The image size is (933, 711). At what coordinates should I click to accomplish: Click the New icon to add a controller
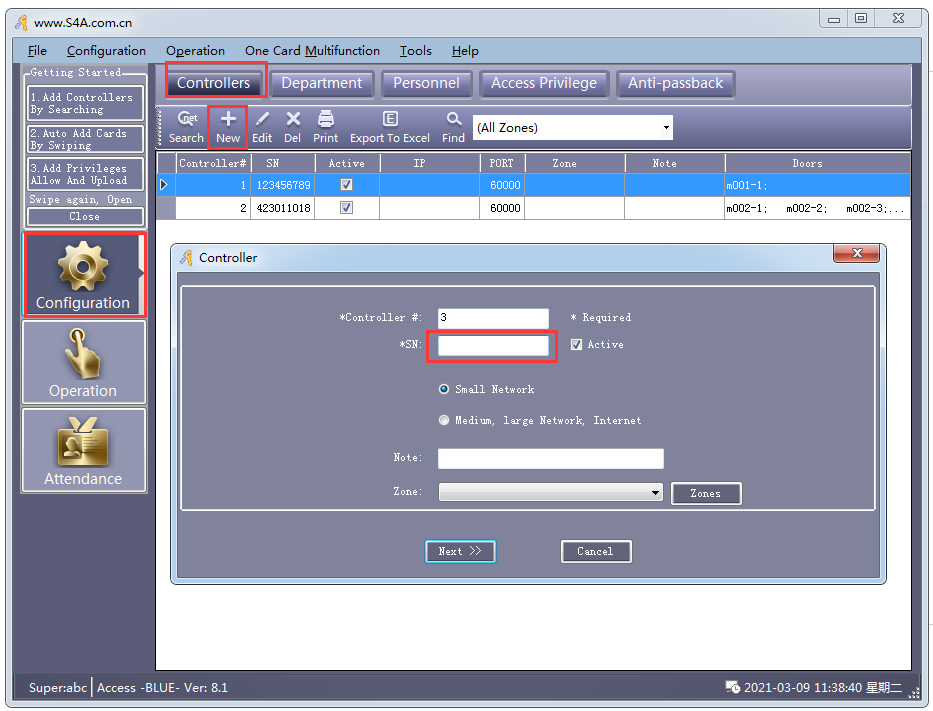[x=227, y=125]
